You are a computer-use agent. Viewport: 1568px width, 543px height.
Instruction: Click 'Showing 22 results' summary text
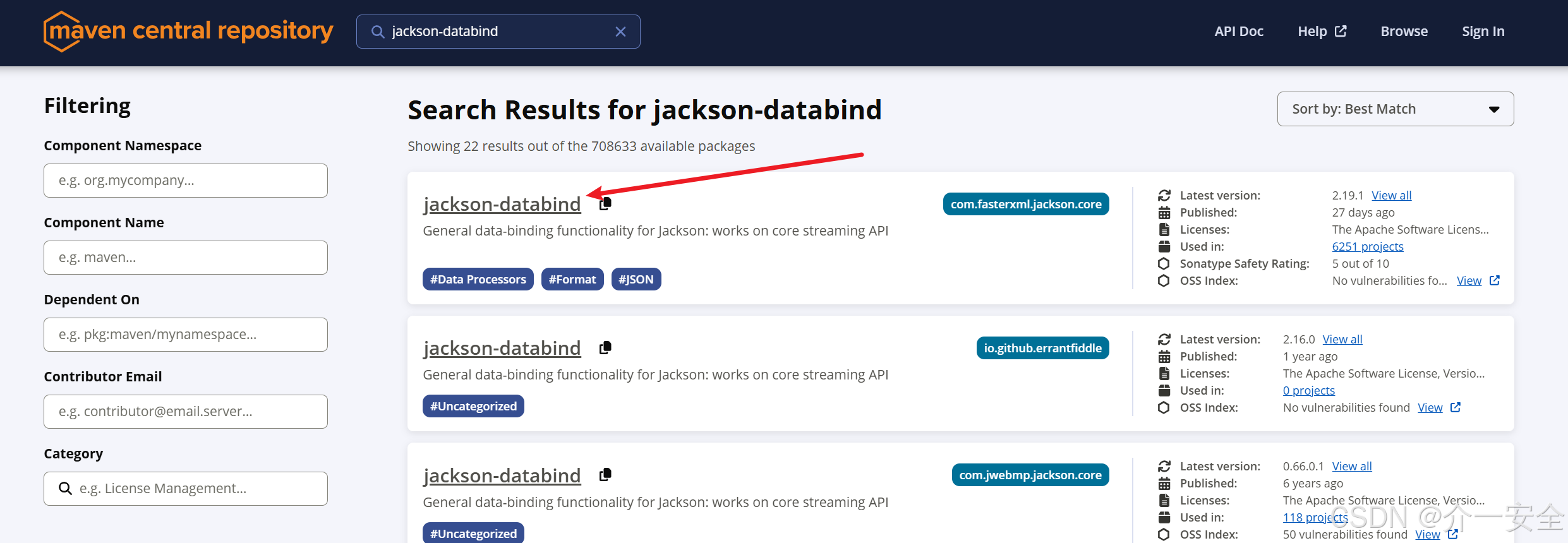click(581, 146)
